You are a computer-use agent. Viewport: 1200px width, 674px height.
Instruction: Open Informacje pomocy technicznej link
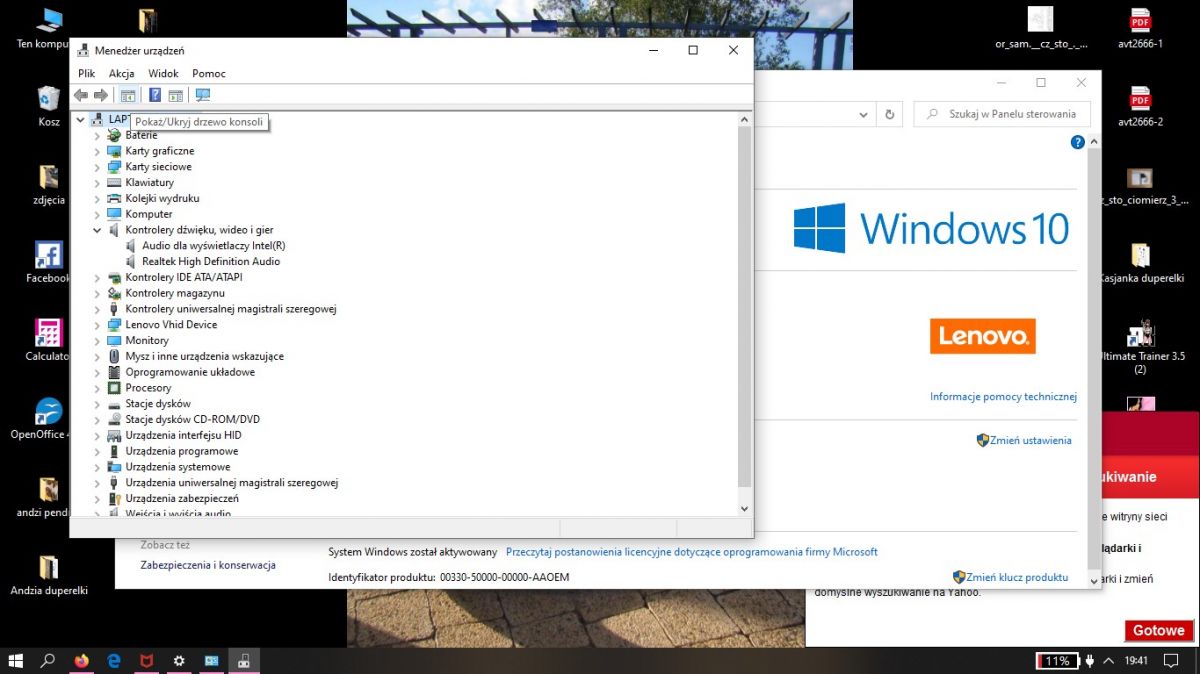1003,397
